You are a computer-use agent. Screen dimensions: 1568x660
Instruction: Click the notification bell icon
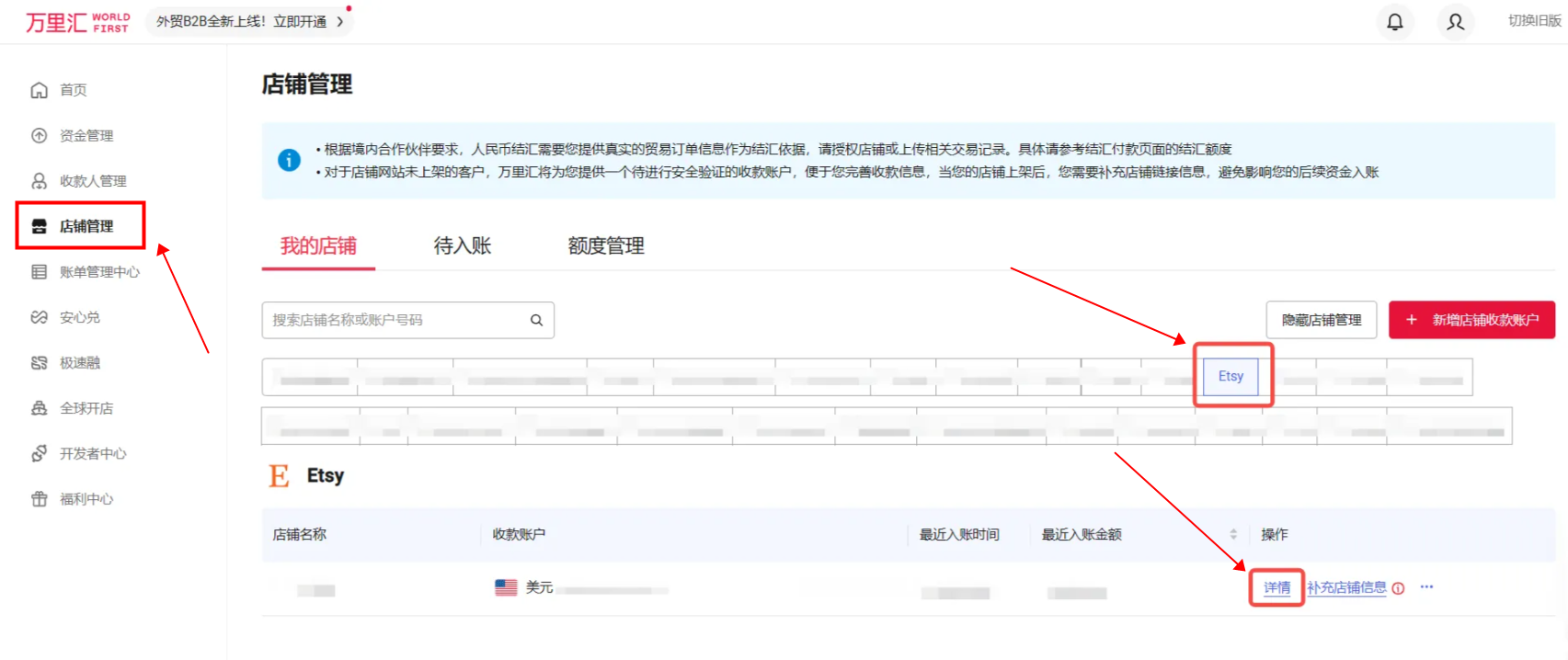(1394, 22)
